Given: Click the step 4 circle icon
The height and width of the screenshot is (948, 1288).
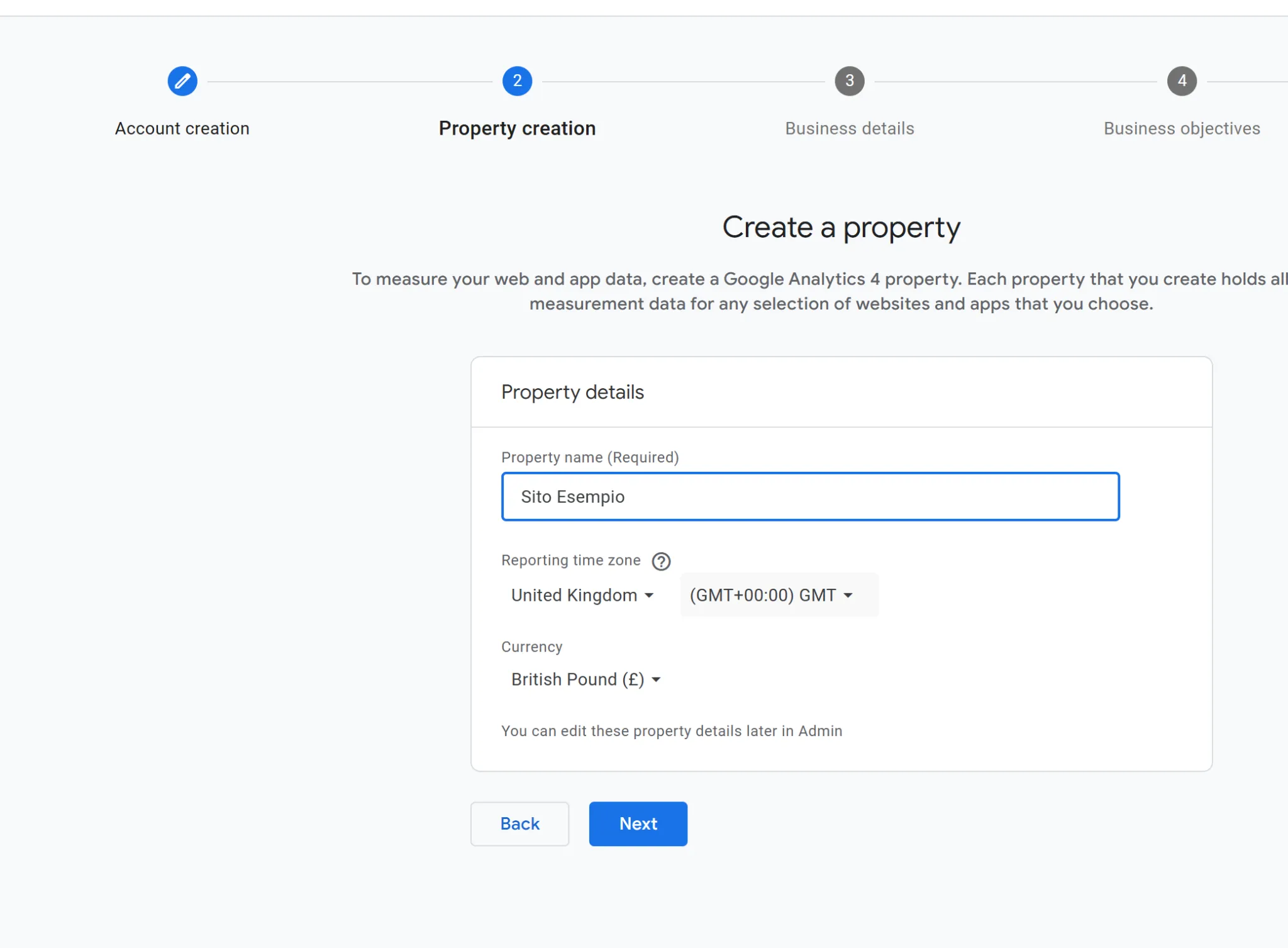Looking at the screenshot, I should 1182,81.
